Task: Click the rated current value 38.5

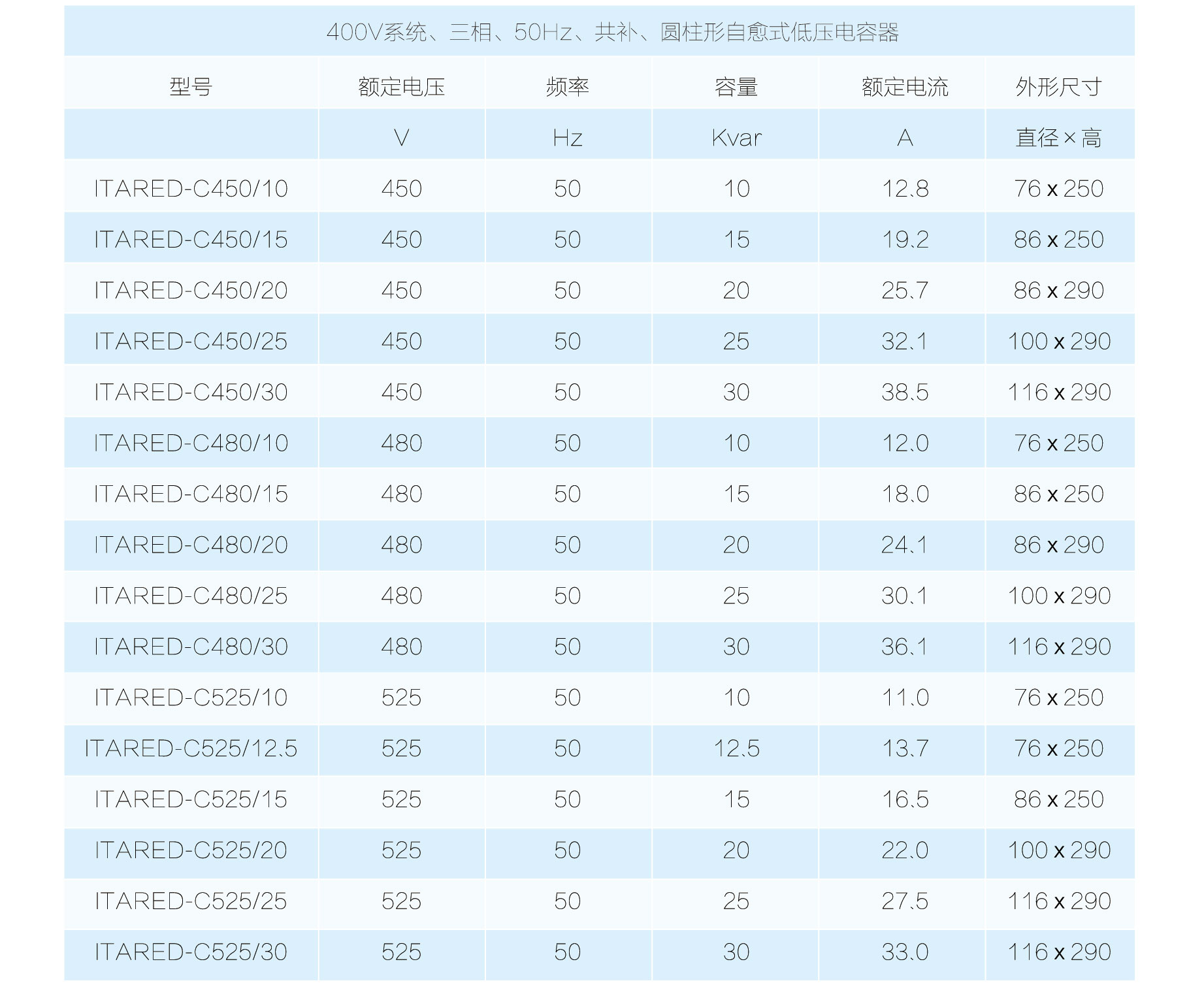Action: coord(905,393)
